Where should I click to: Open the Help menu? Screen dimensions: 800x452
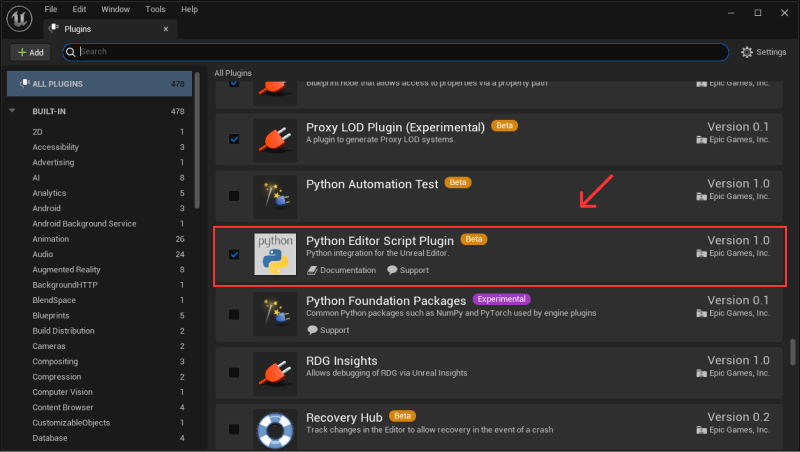189,9
